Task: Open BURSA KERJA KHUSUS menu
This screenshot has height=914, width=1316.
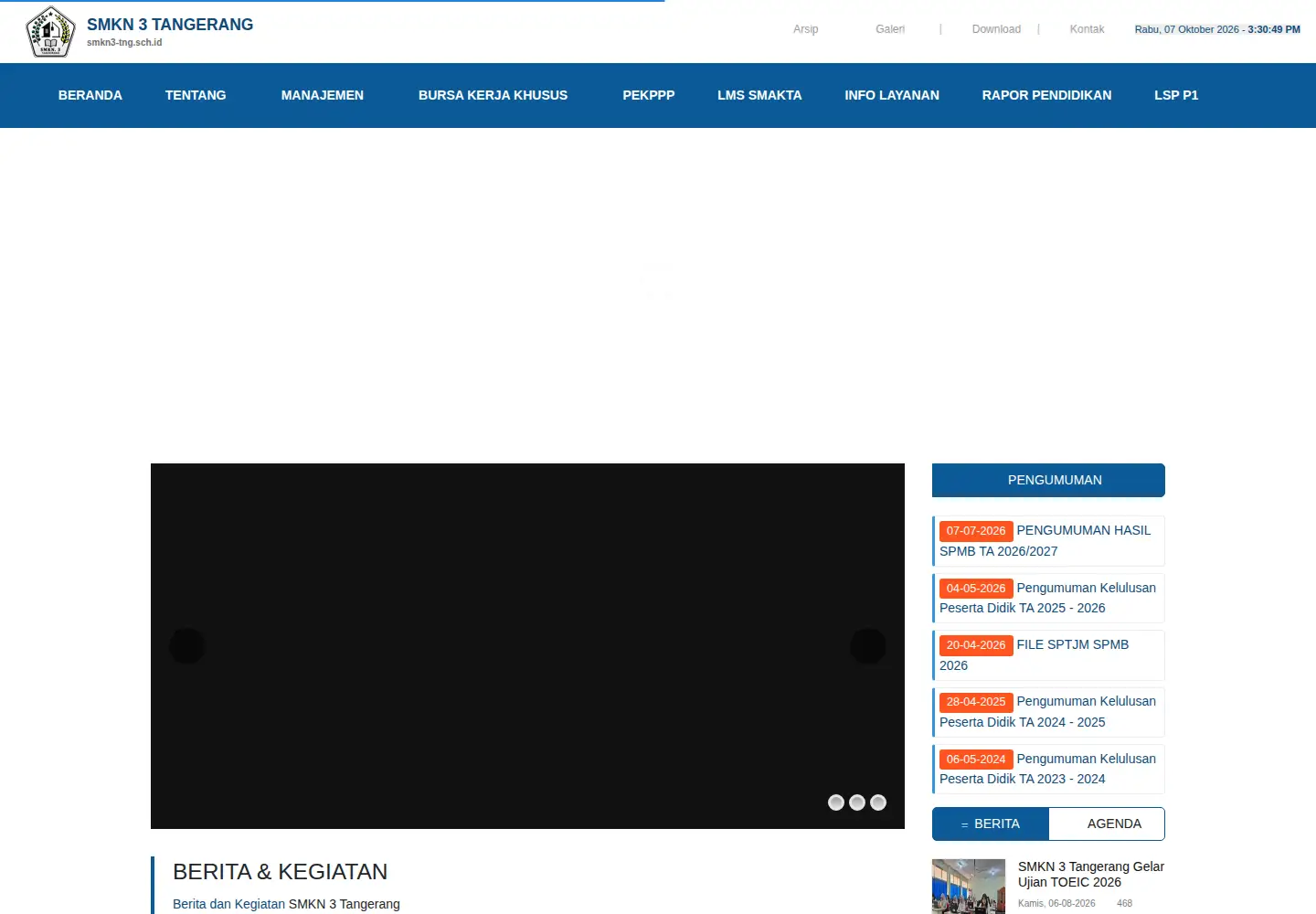Action: 493,95
